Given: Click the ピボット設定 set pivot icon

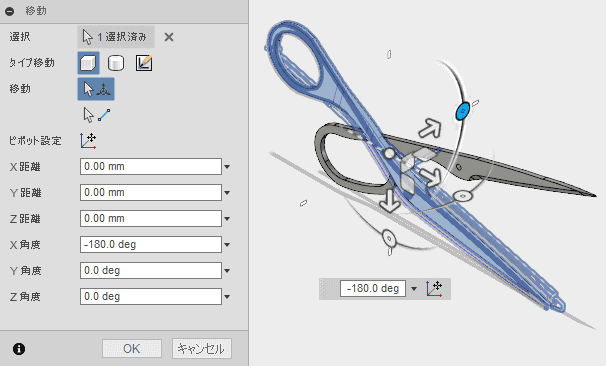Looking at the screenshot, I should (88, 141).
